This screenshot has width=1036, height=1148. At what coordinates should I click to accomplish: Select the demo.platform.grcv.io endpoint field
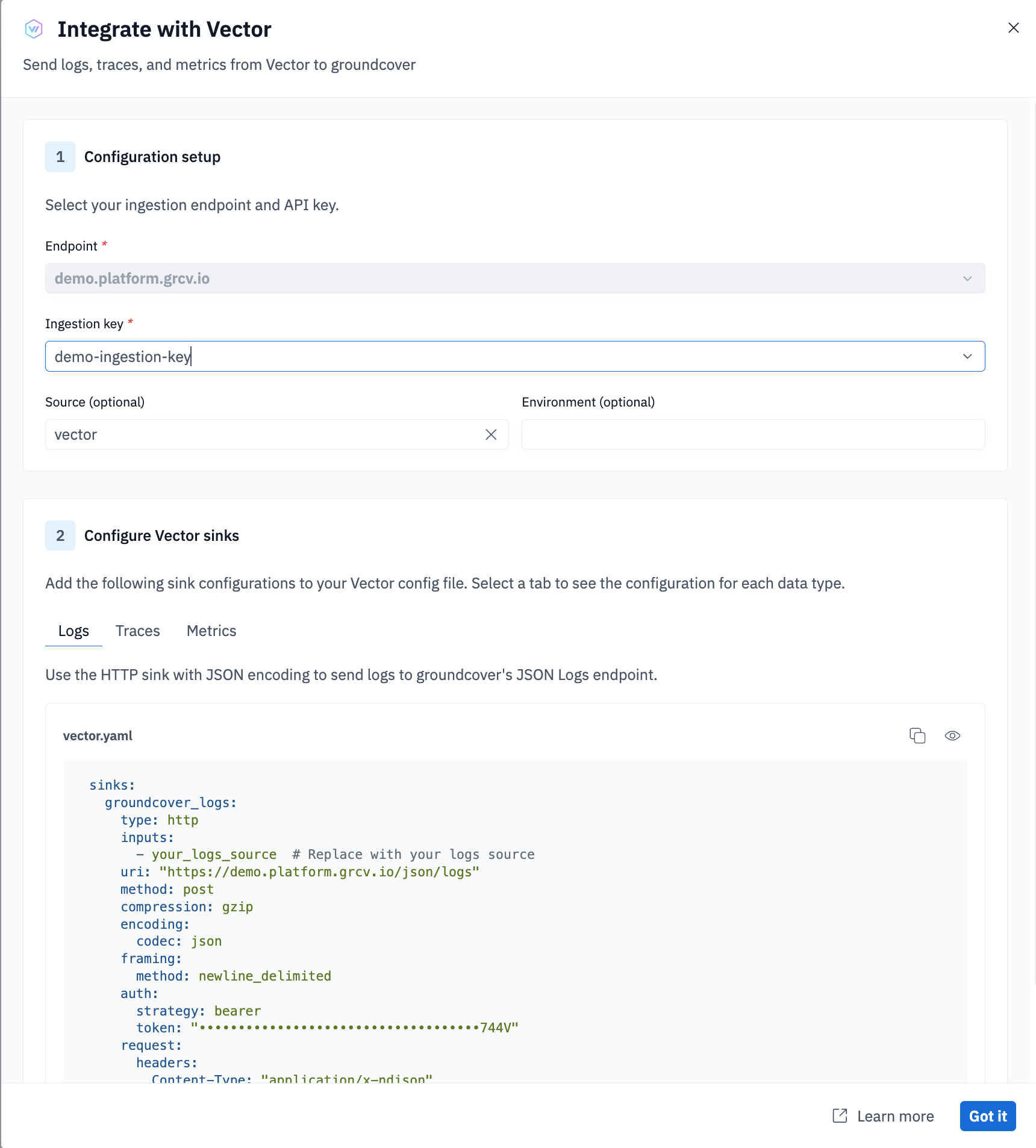pos(482,279)
